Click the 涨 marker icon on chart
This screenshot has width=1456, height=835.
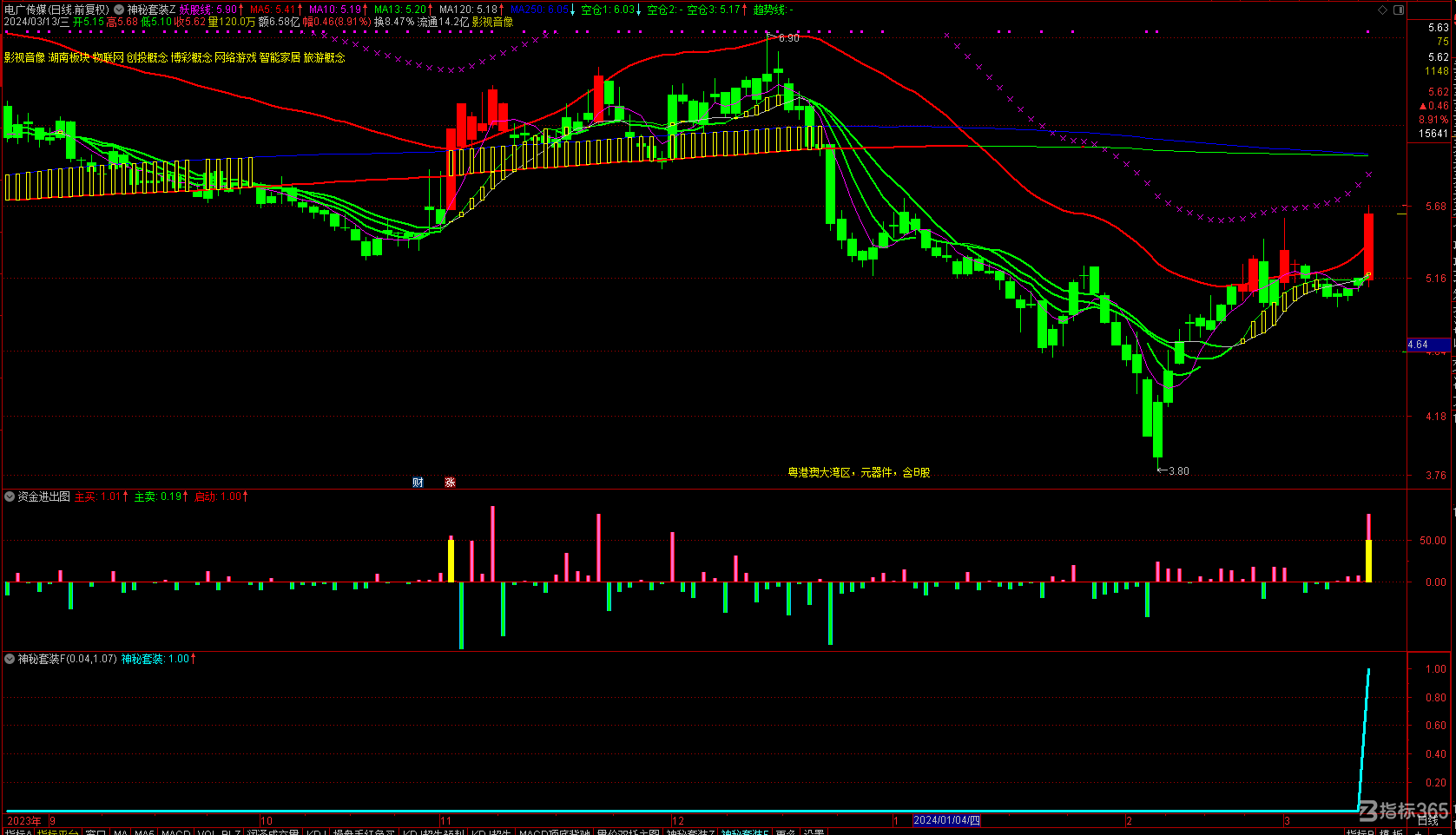click(450, 482)
